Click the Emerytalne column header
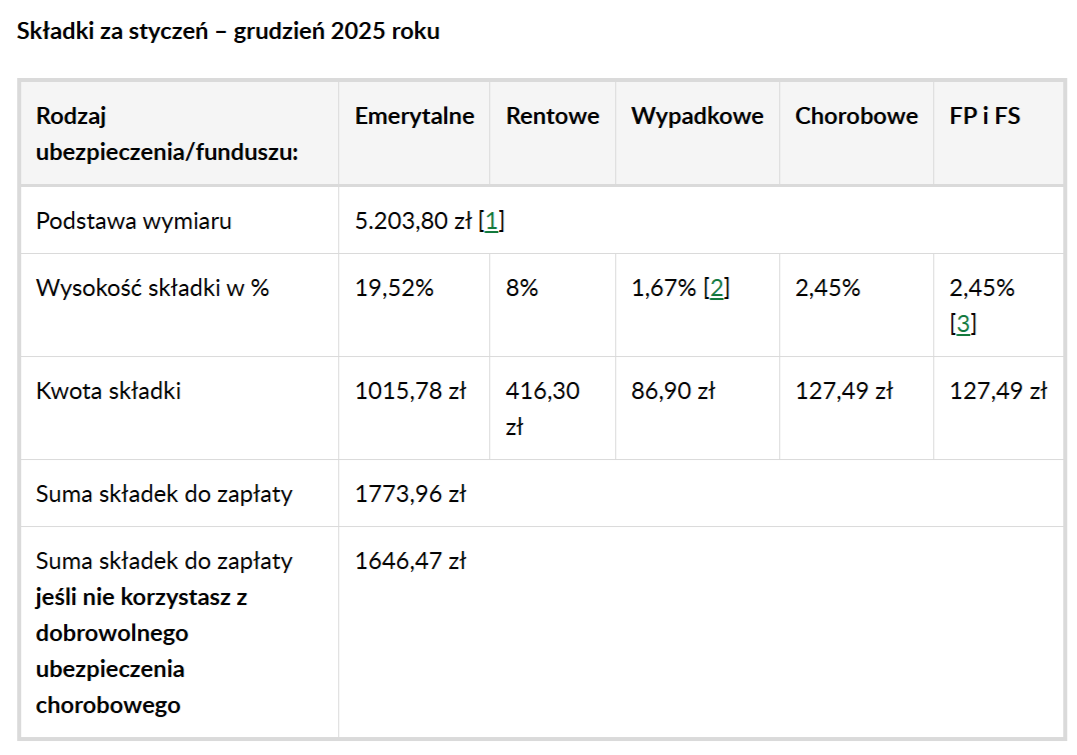 [x=414, y=116]
